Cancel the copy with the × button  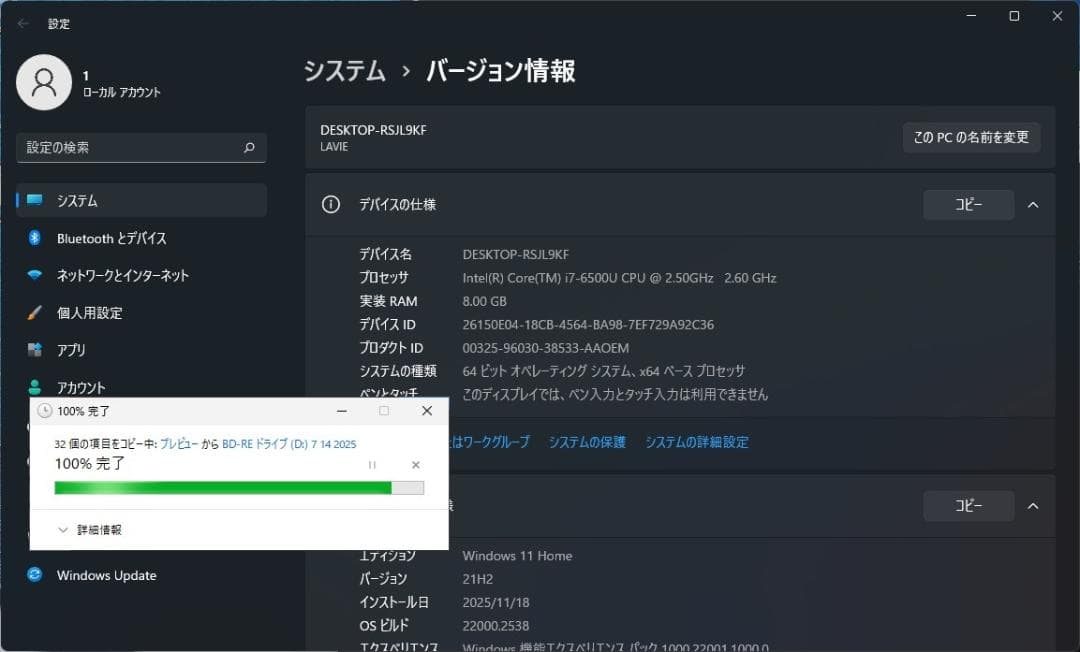pos(415,464)
